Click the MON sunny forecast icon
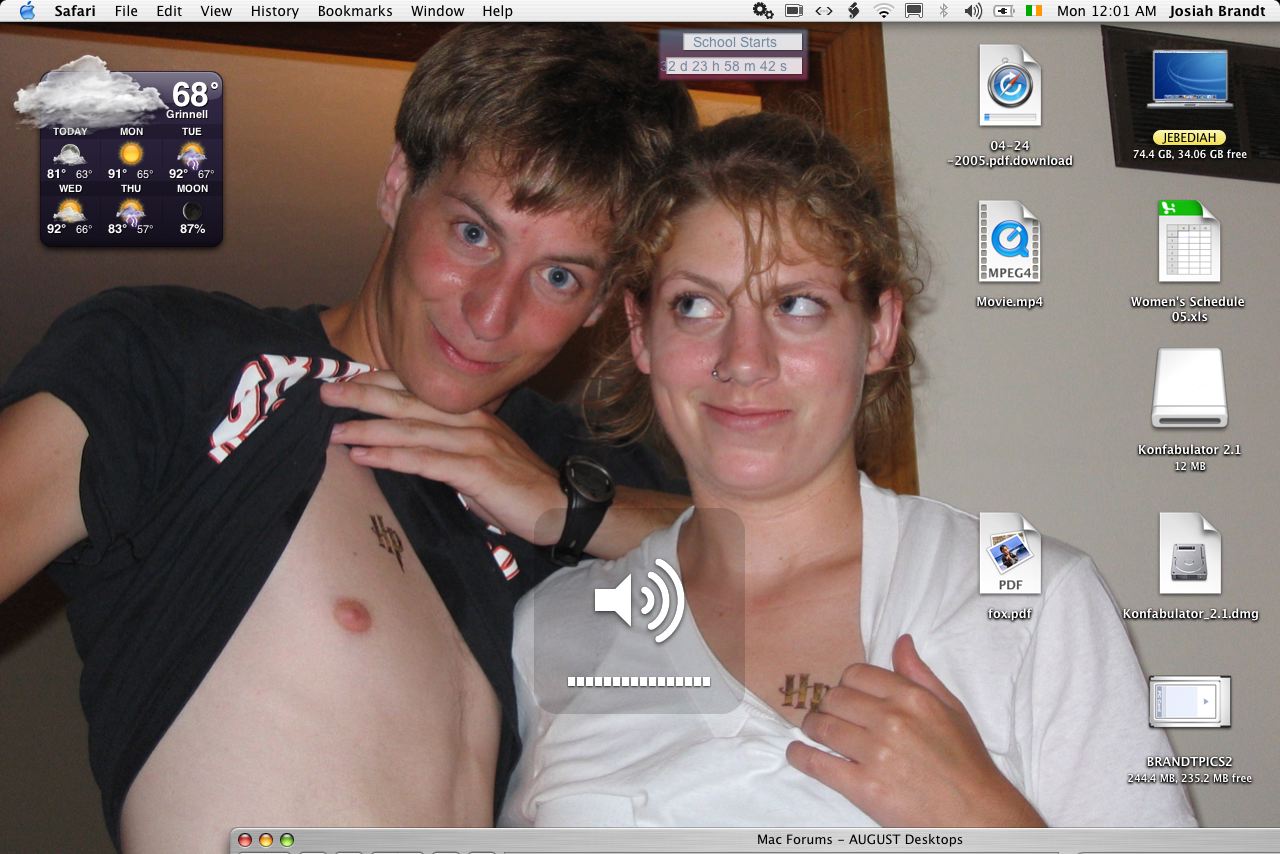1280x854 pixels. click(x=131, y=154)
